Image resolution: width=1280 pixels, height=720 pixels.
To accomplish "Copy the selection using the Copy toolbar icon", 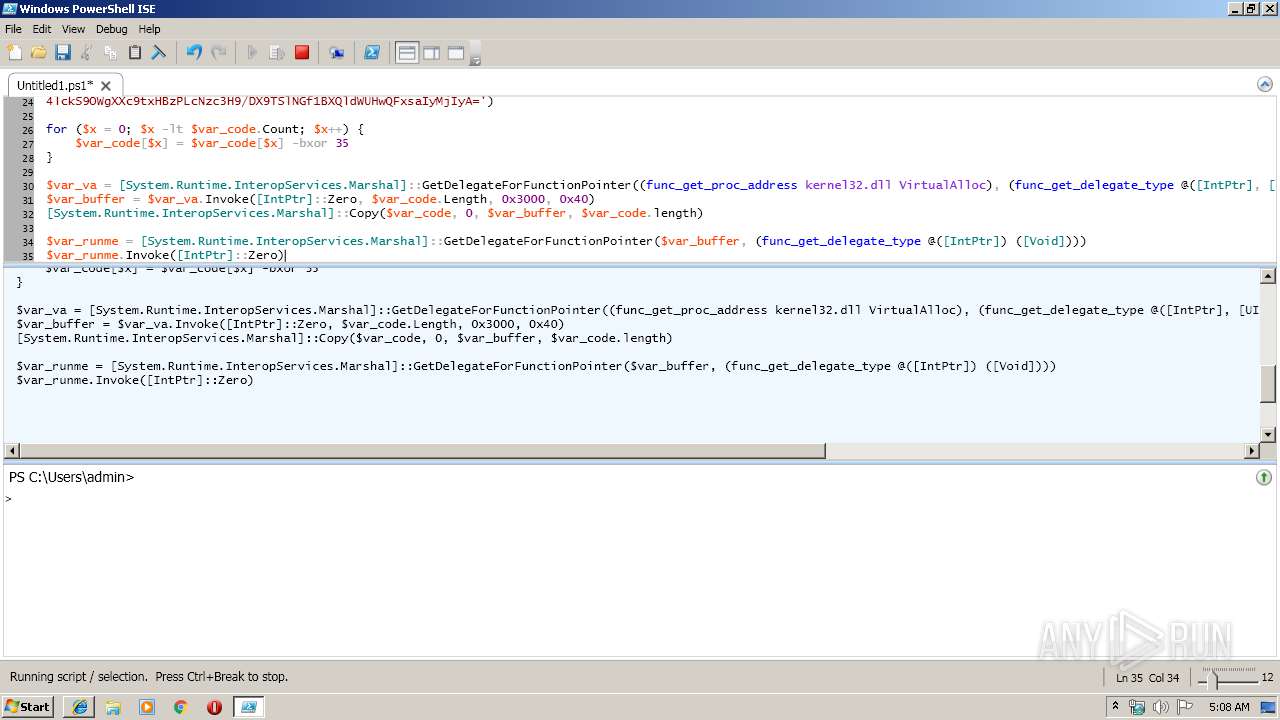I will coord(110,53).
